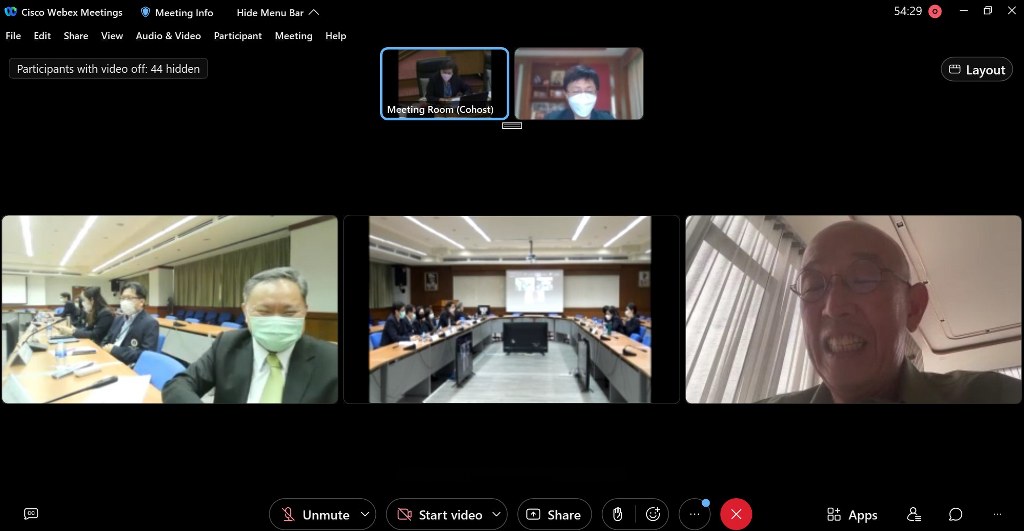
Task: Expand the video options arrow beside Start video
Action: coord(496,514)
